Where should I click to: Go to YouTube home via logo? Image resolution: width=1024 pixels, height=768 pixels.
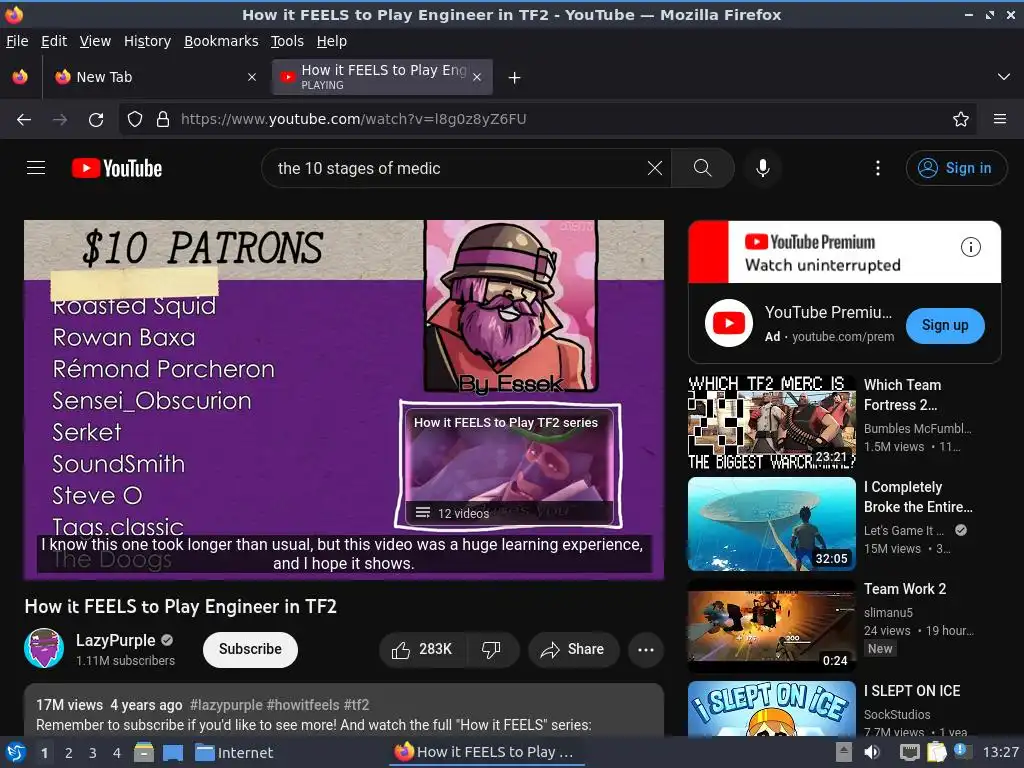(x=117, y=168)
